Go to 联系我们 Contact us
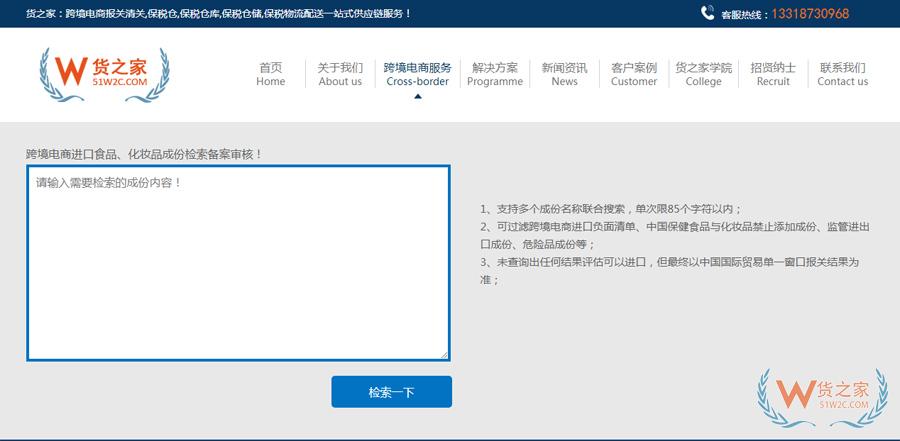The height and width of the screenshot is (441, 900). pos(842,74)
